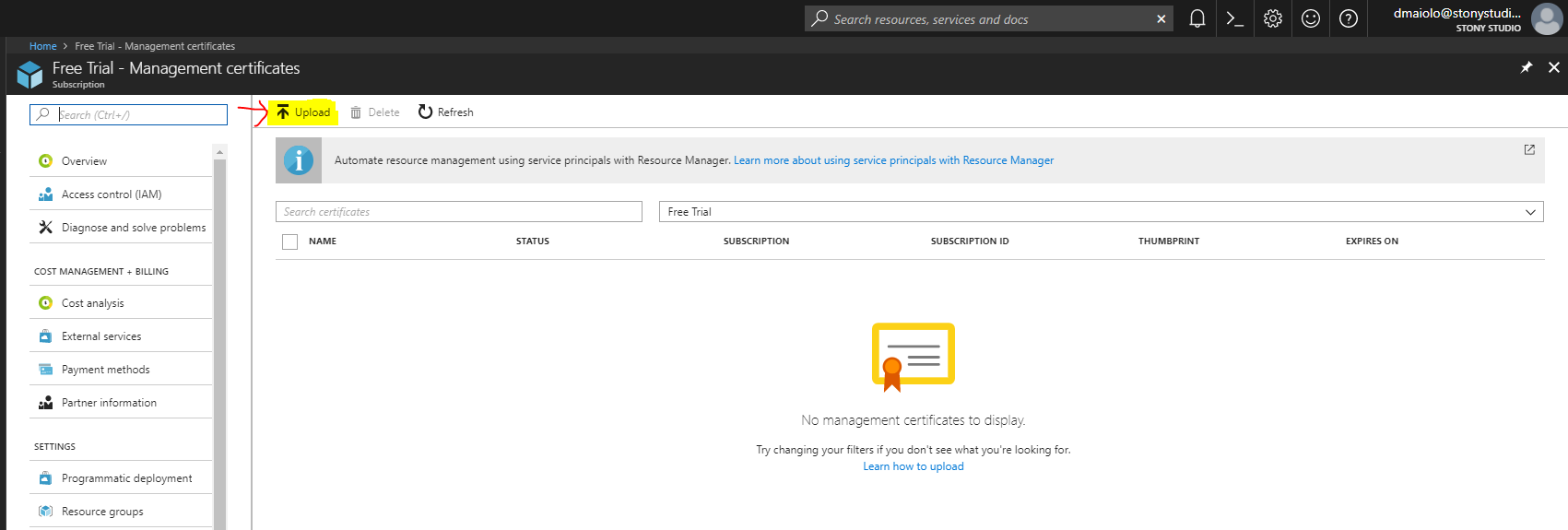Screen dimensions: 1568x530
Task: Close the Management certificates blade
Action: coord(1554,67)
